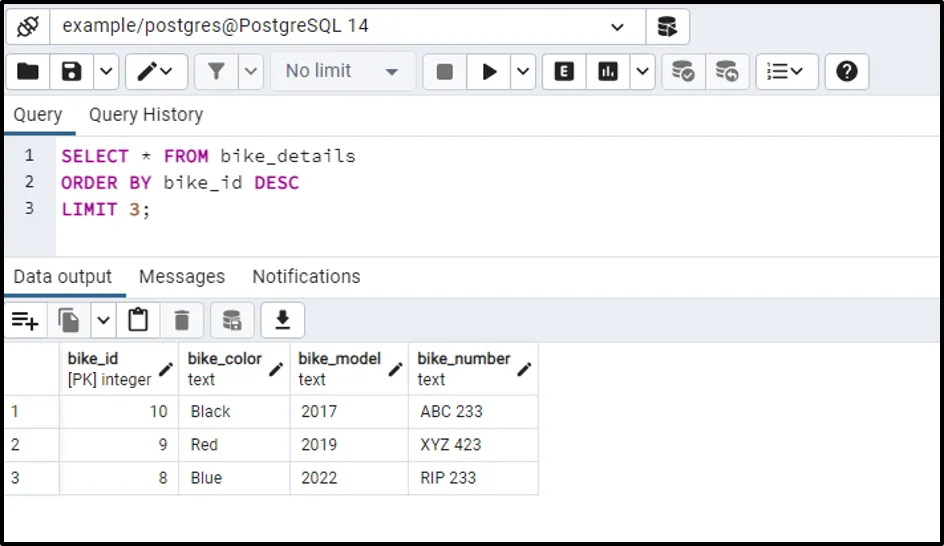
Task: Open the No limit rows dropdown
Action: [342, 71]
